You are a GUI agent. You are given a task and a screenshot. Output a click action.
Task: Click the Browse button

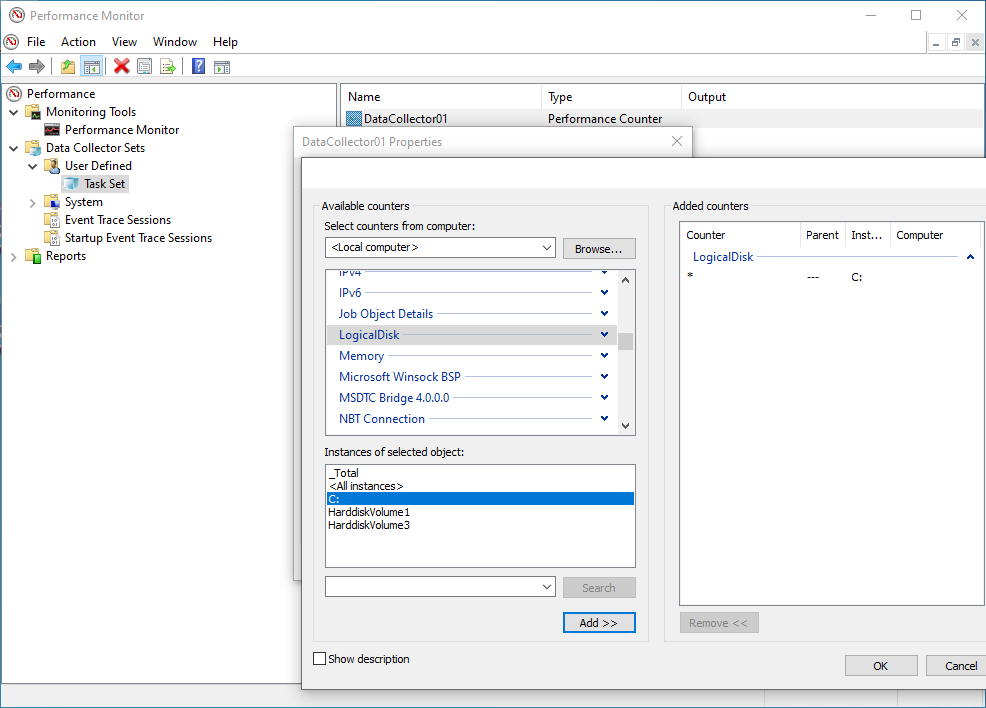point(599,248)
